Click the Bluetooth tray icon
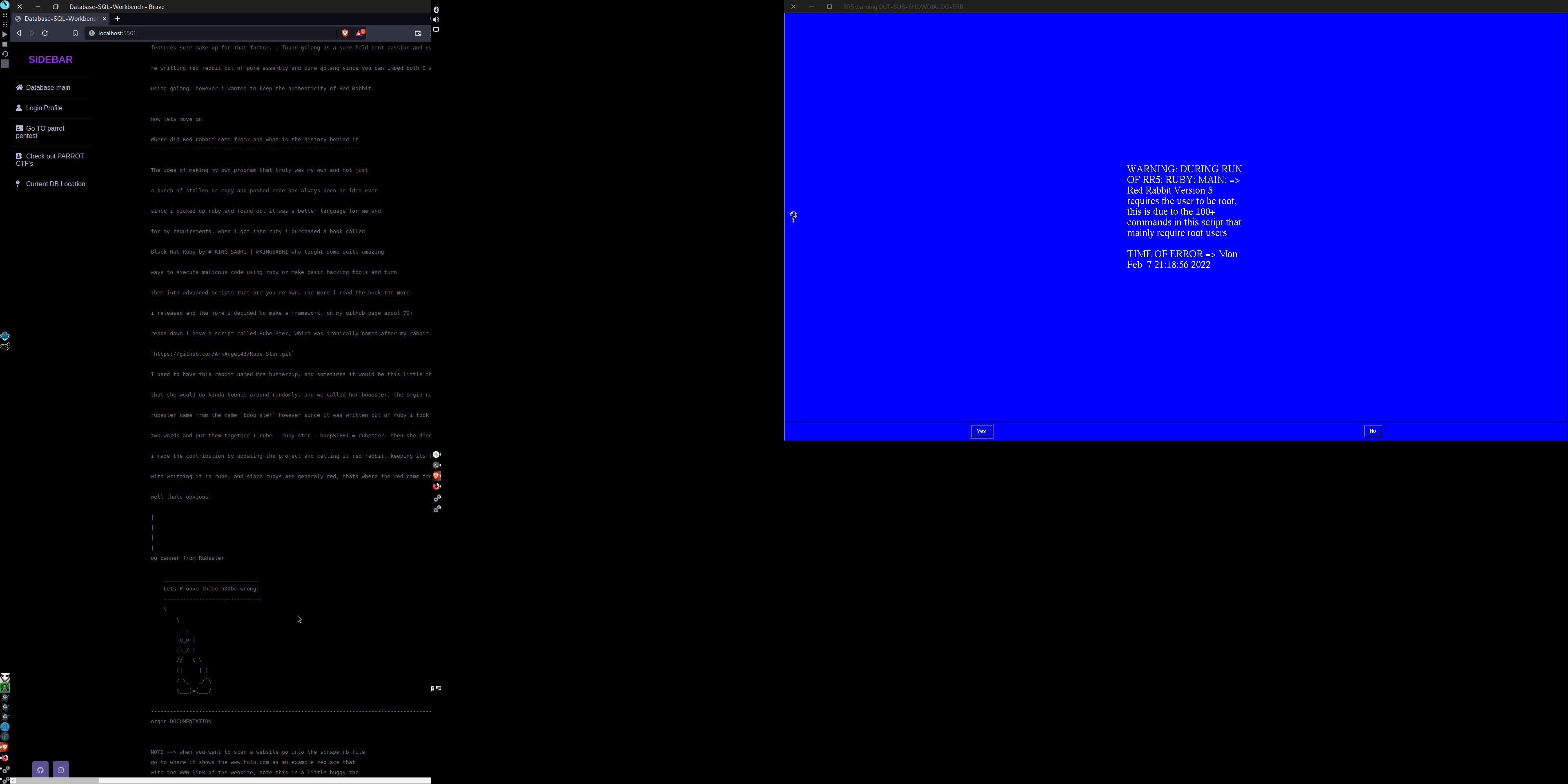 (437, 10)
